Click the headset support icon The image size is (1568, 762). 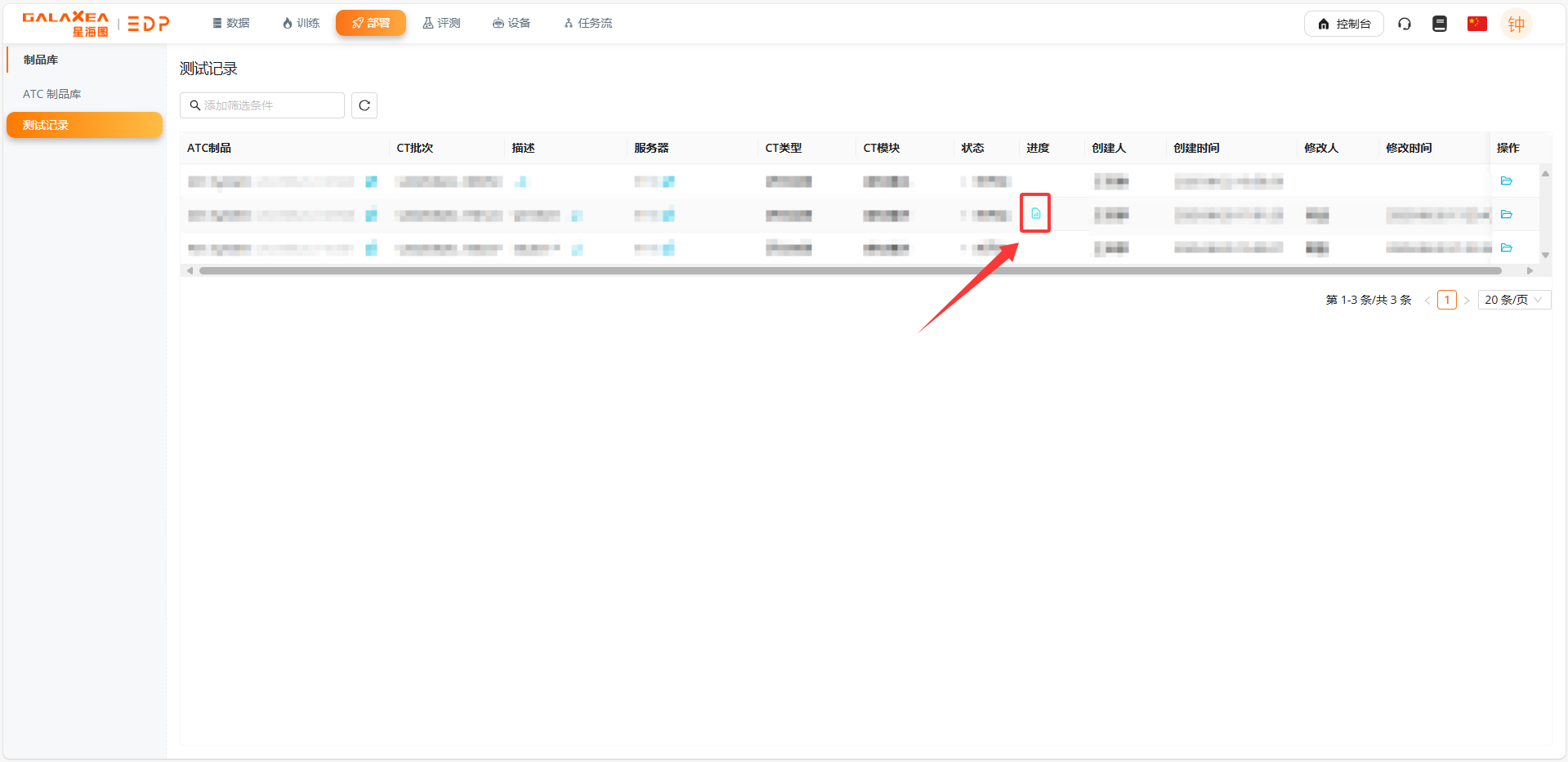point(1404,24)
